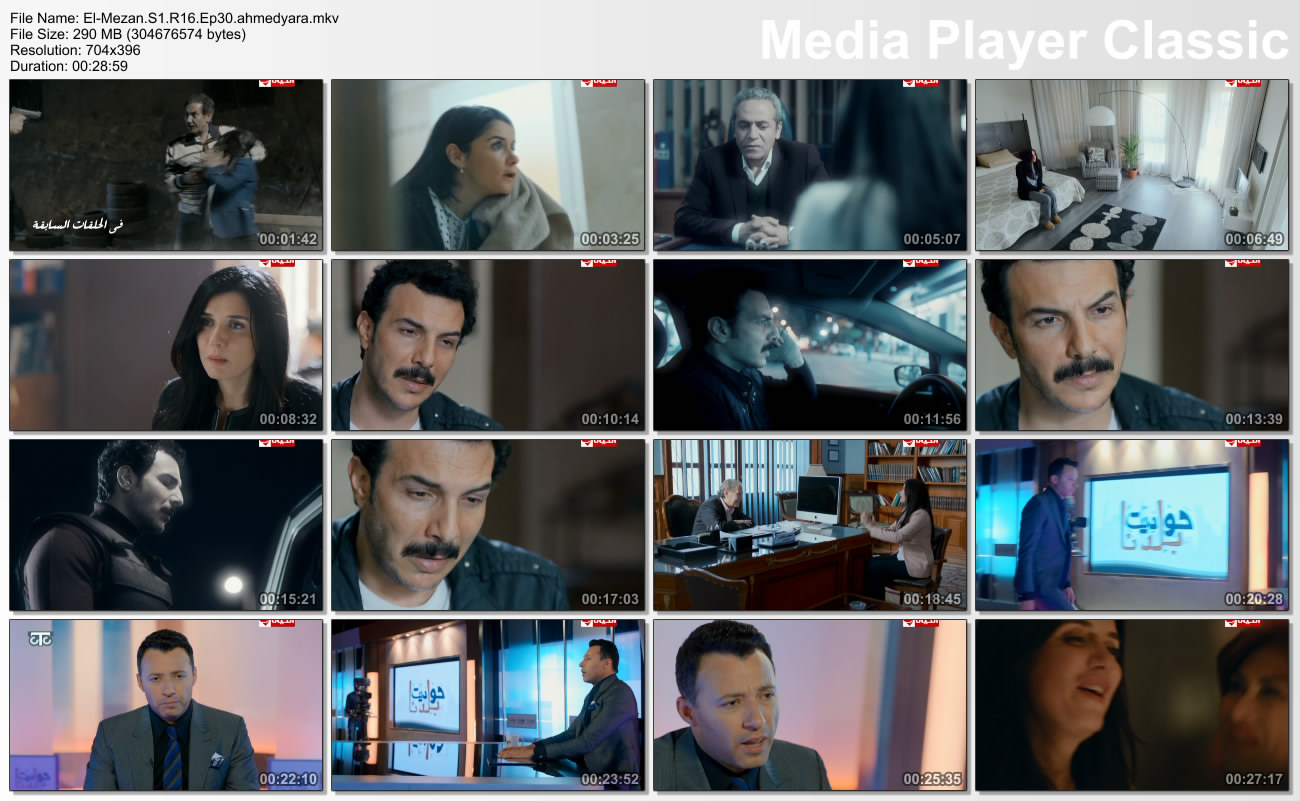
Task: Click the Arabic caption on the first thumbnail
Action: 79,225
